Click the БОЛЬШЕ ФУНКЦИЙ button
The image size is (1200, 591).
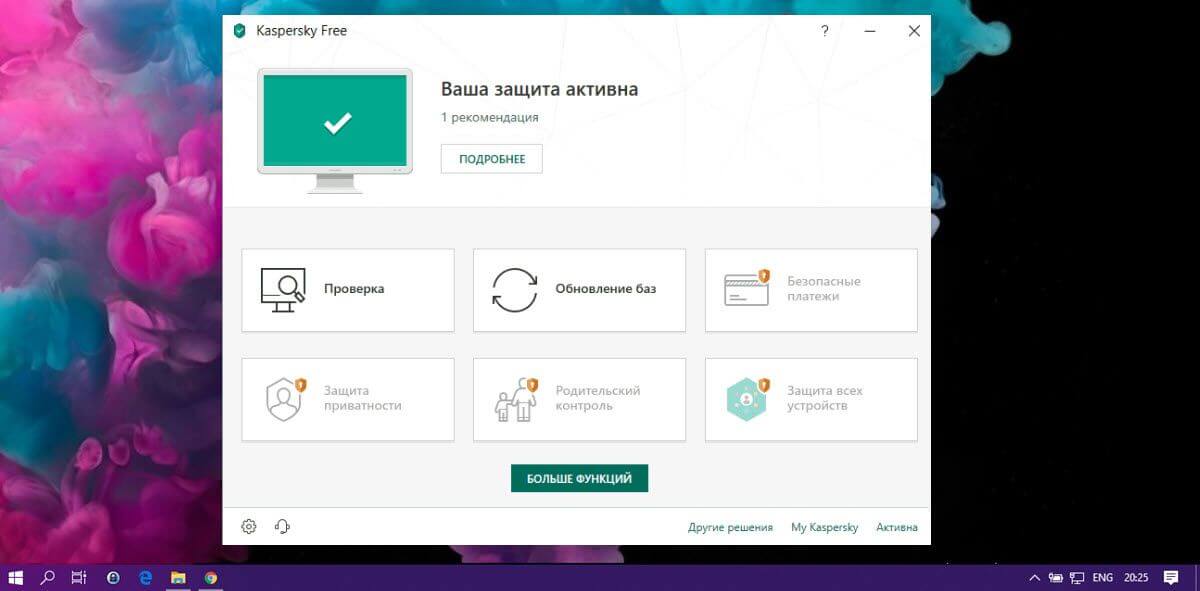coord(579,479)
